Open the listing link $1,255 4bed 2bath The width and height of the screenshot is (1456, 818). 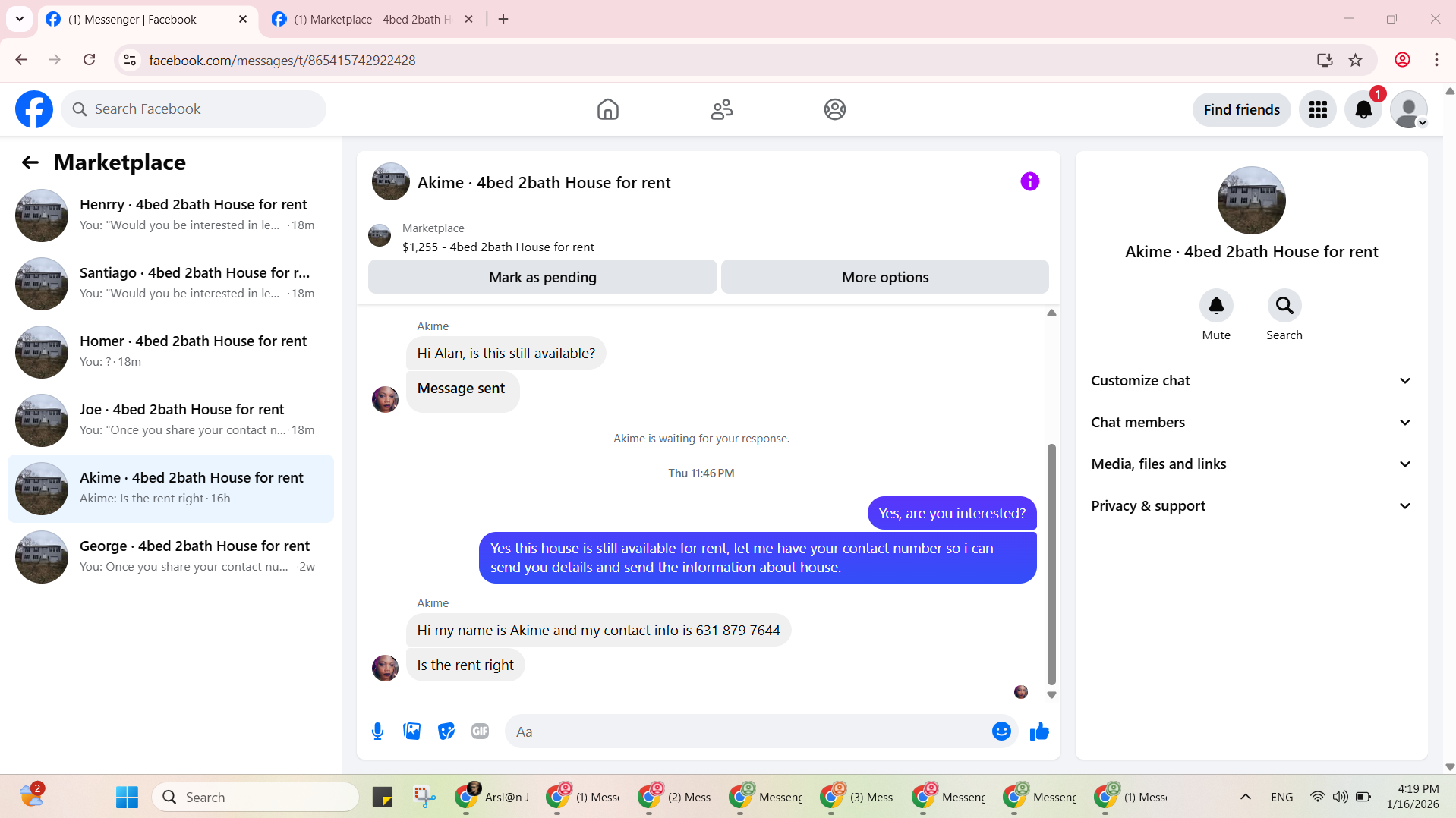click(498, 247)
